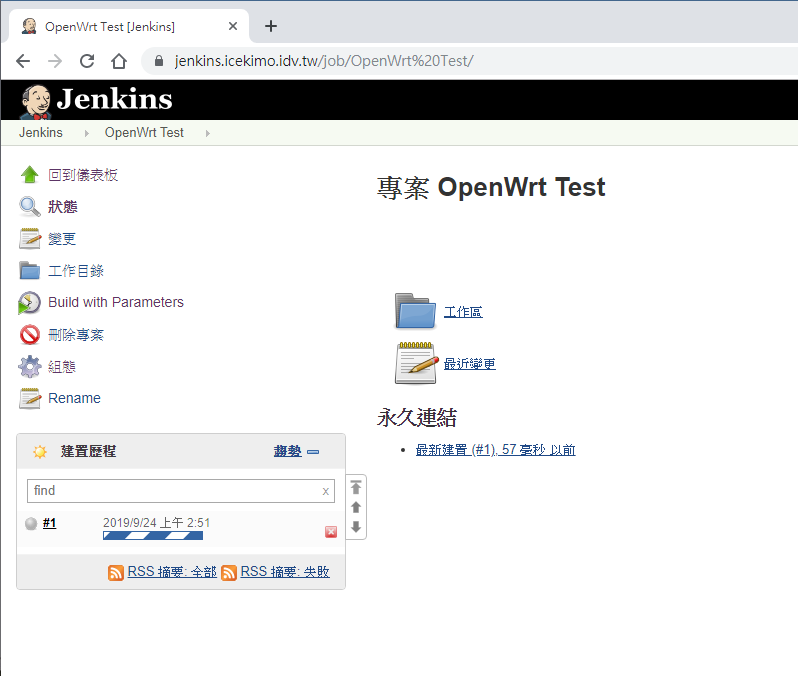The width and height of the screenshot is (798, 676).
Task: Click the page-down arrow in build history
Action: (x=356, y=526)
